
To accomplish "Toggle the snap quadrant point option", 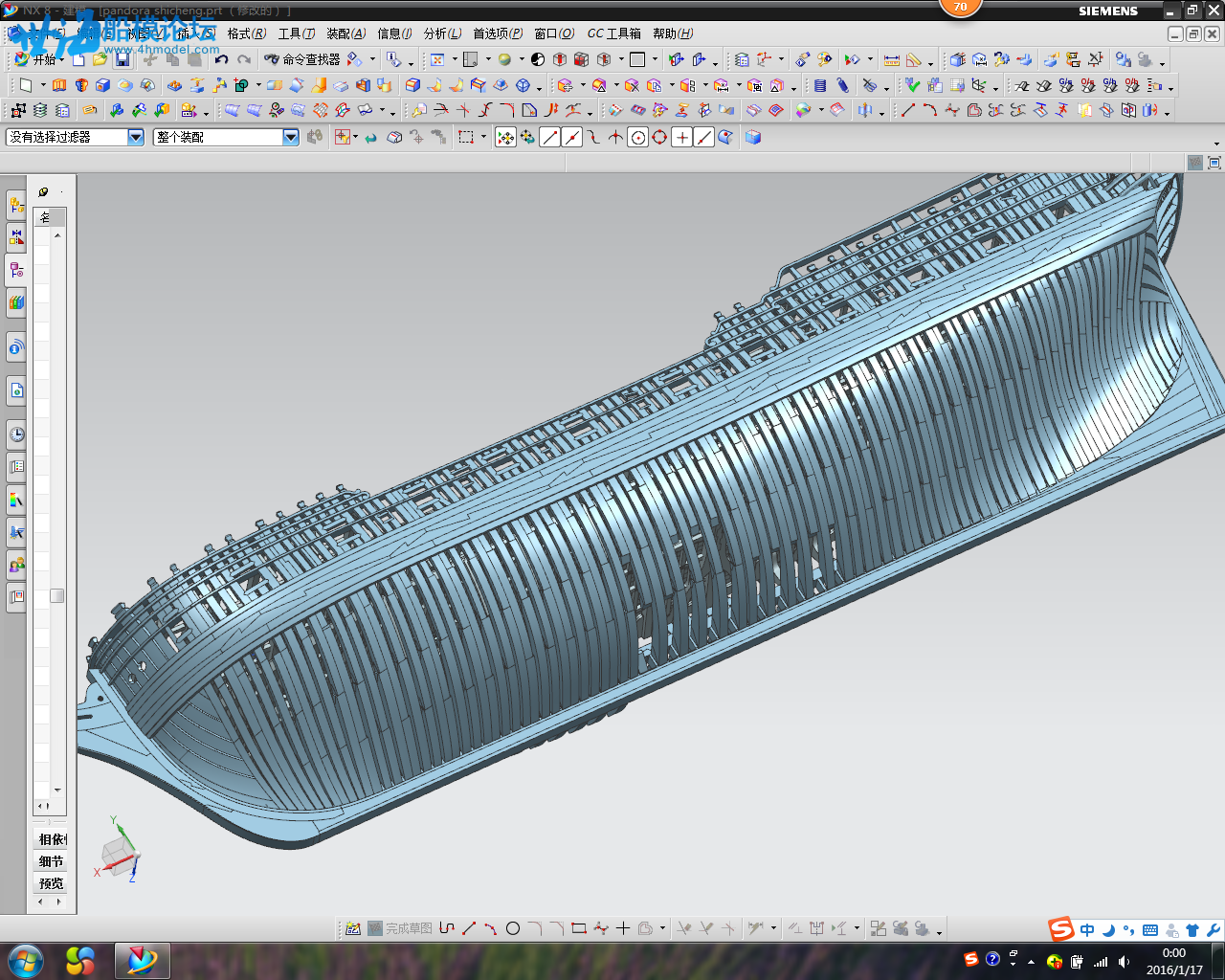I will (x=659, y=137).
